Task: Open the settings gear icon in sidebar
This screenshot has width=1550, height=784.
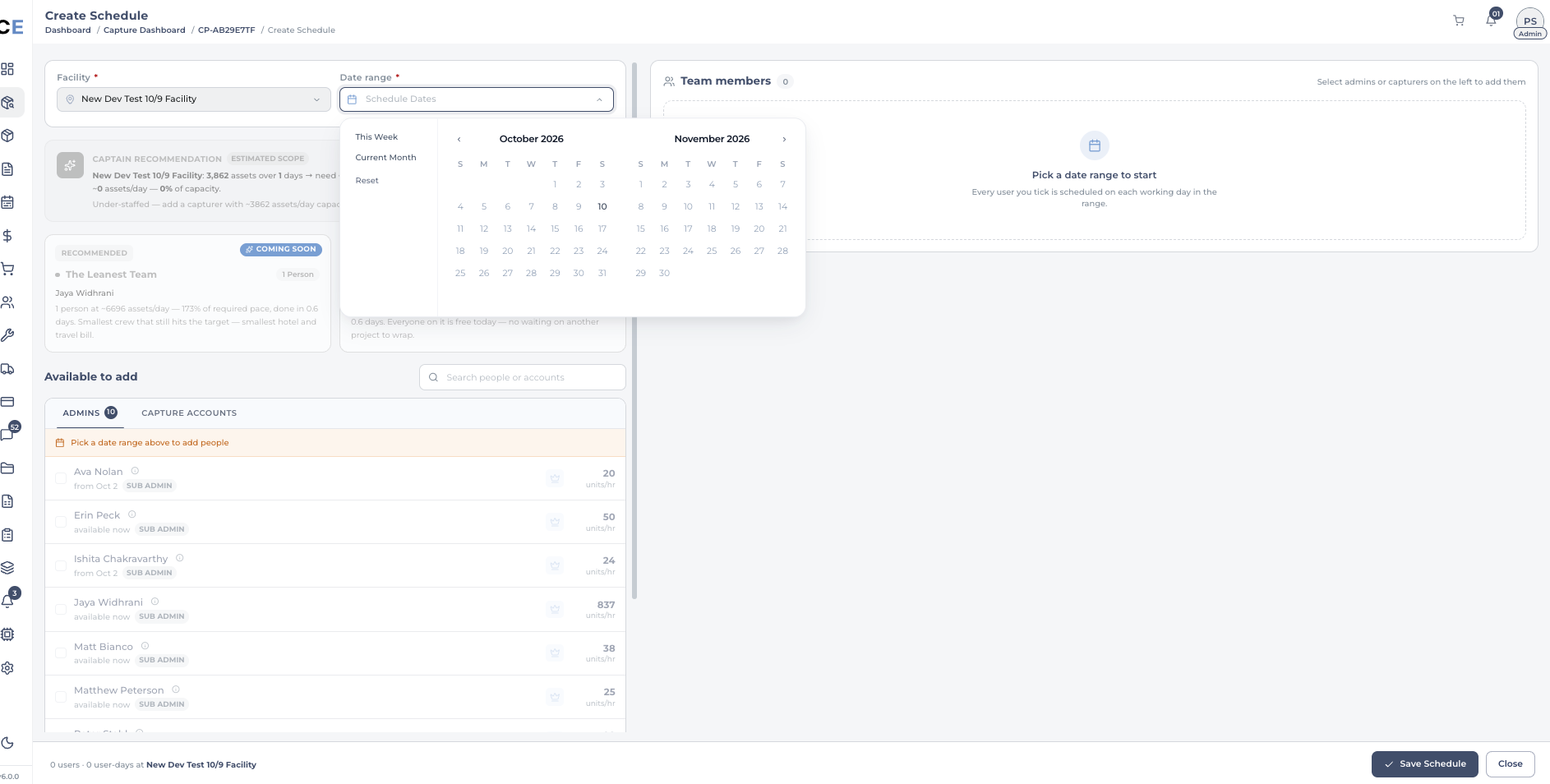Action: (x=7, y=668)
